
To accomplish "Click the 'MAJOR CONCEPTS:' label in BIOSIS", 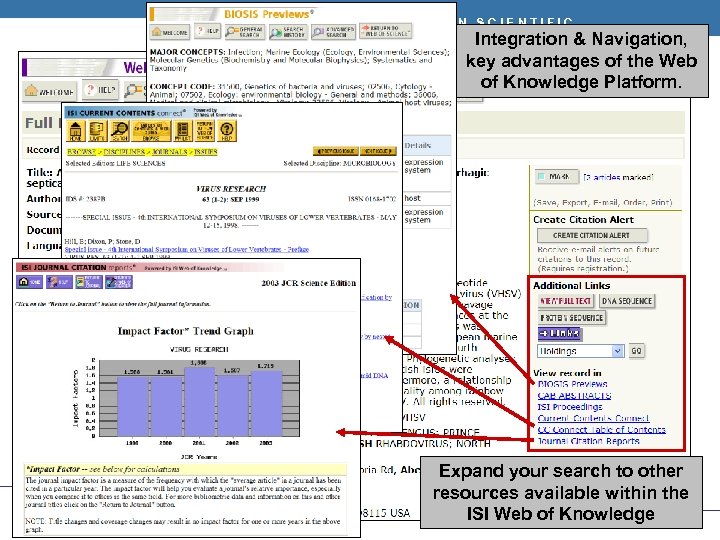I will pos(187,52).
